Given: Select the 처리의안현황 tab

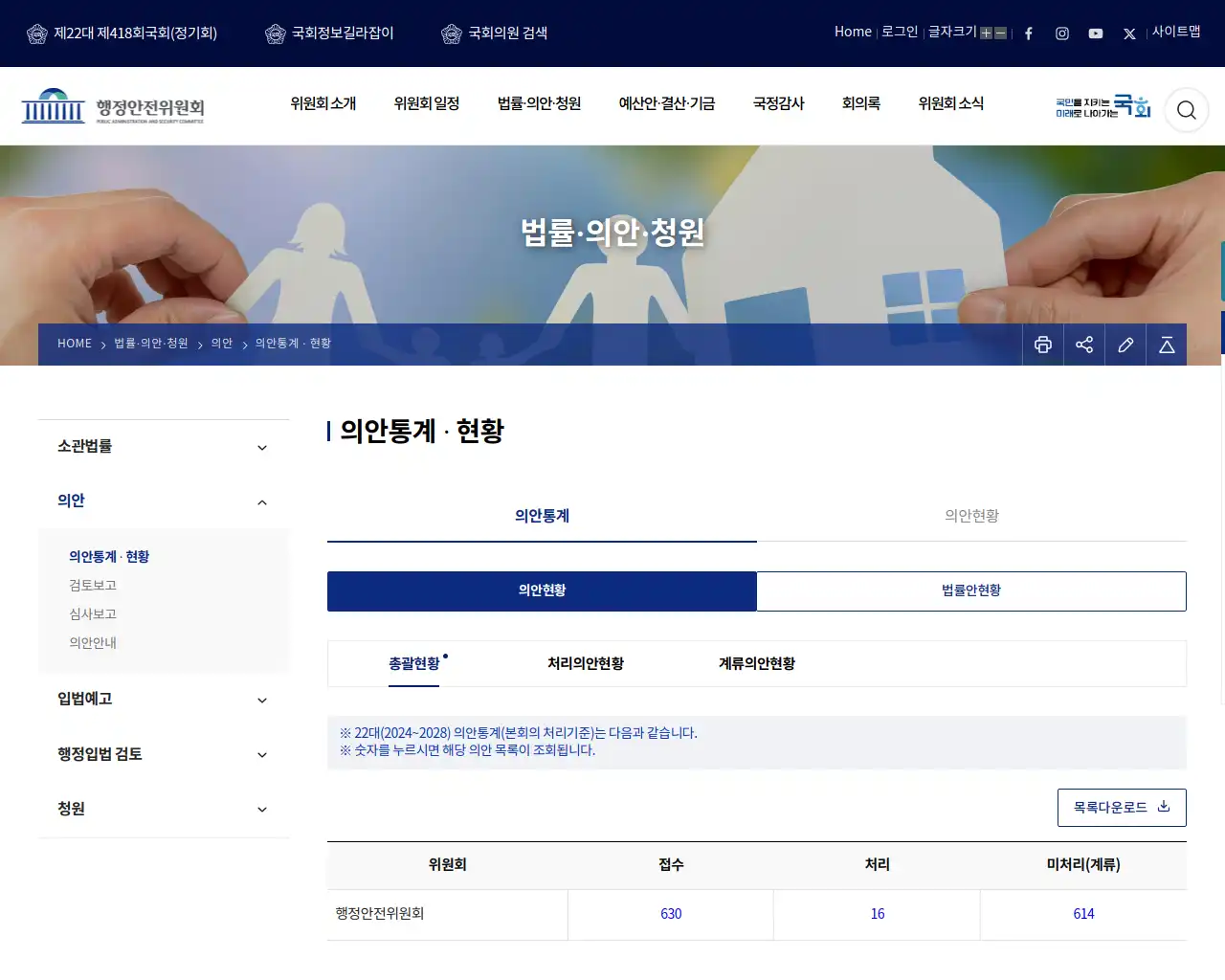Looking at the screenshot, I should click(x=586, y=663).
